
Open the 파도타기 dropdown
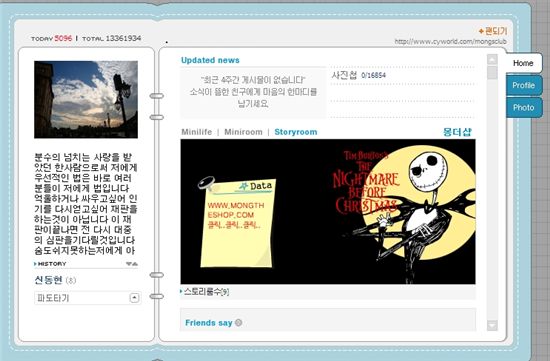coord(88,298)
